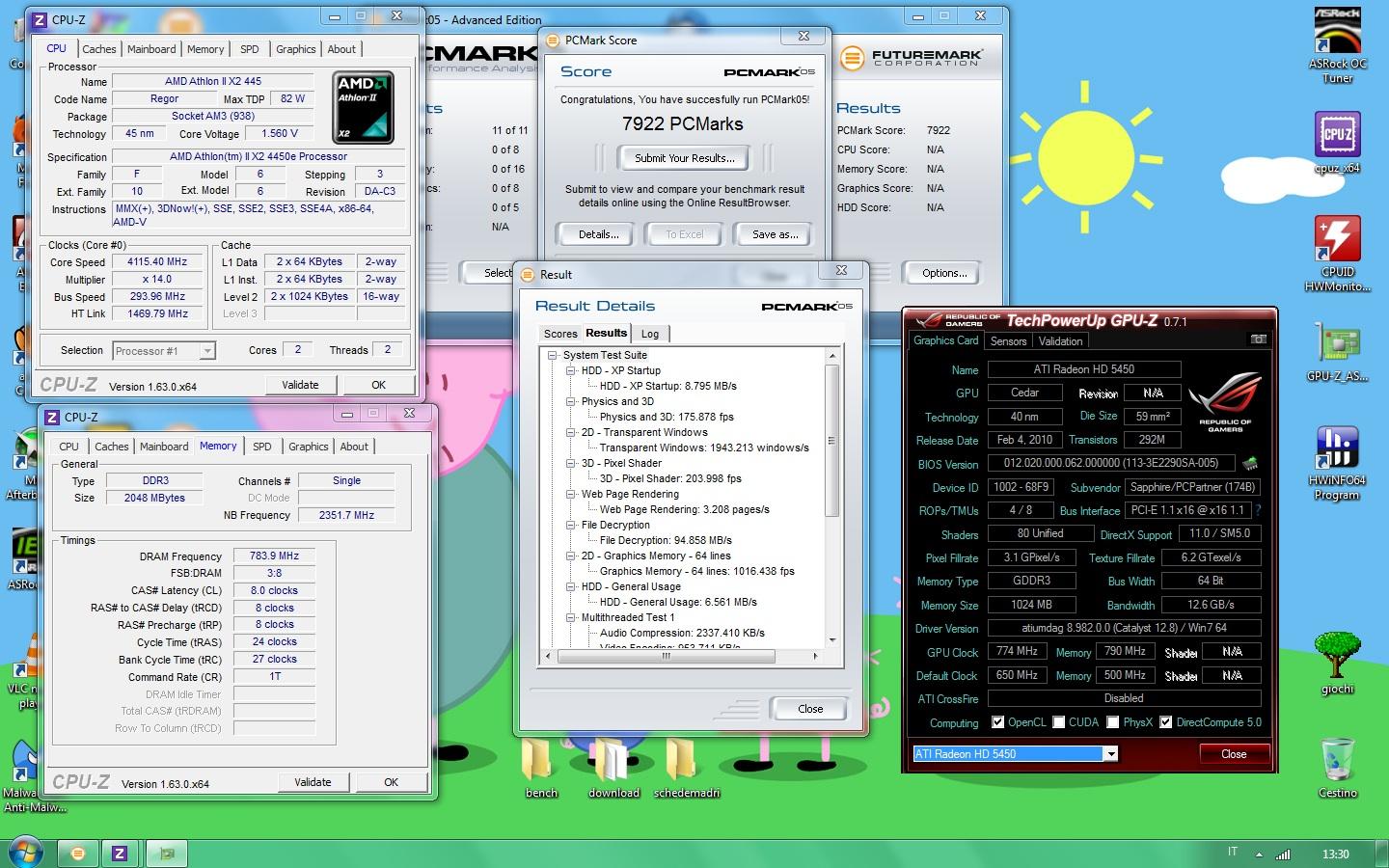
Task: Collapse the HDD - XP Startup node
Action: click(x=571, y=370)
